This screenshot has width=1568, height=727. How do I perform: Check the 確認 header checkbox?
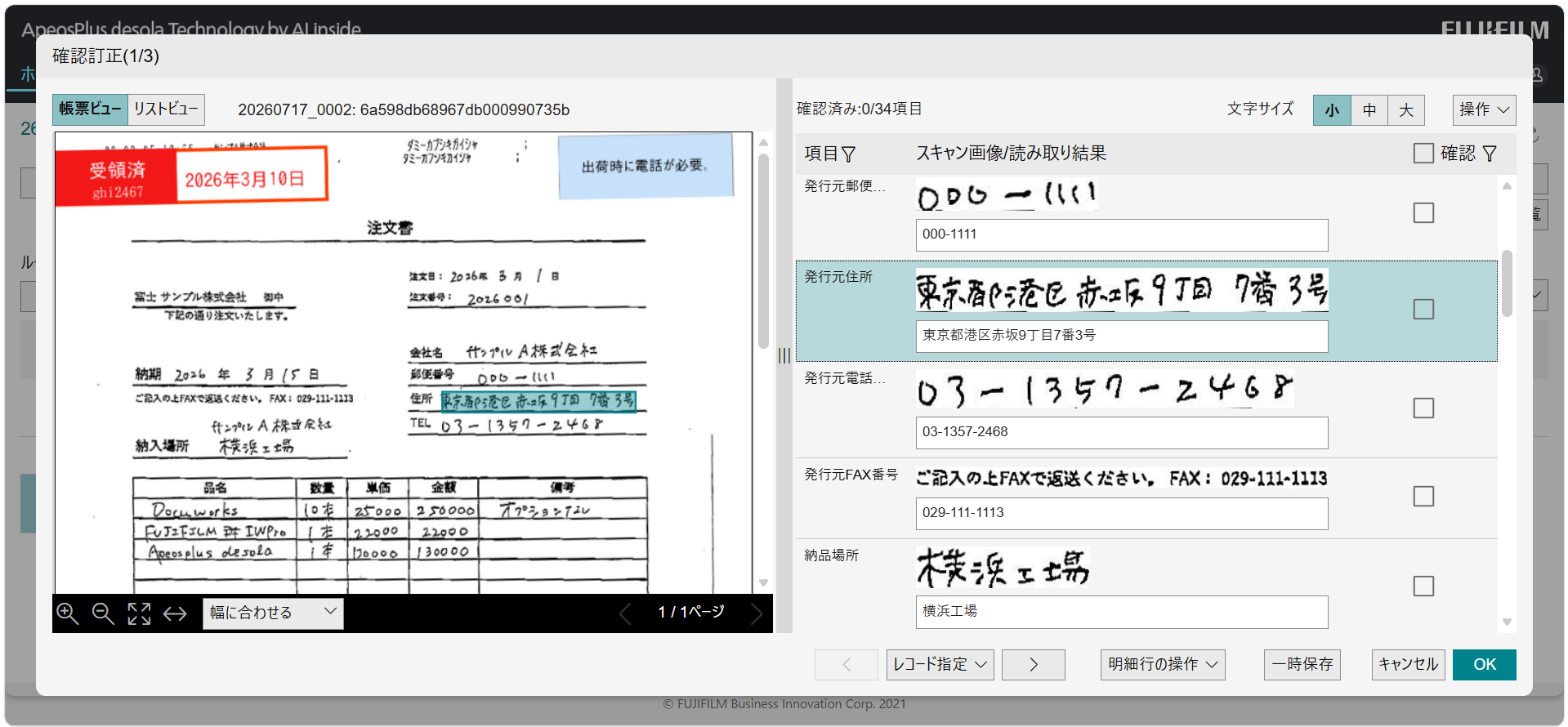[x=1423, y=154]
